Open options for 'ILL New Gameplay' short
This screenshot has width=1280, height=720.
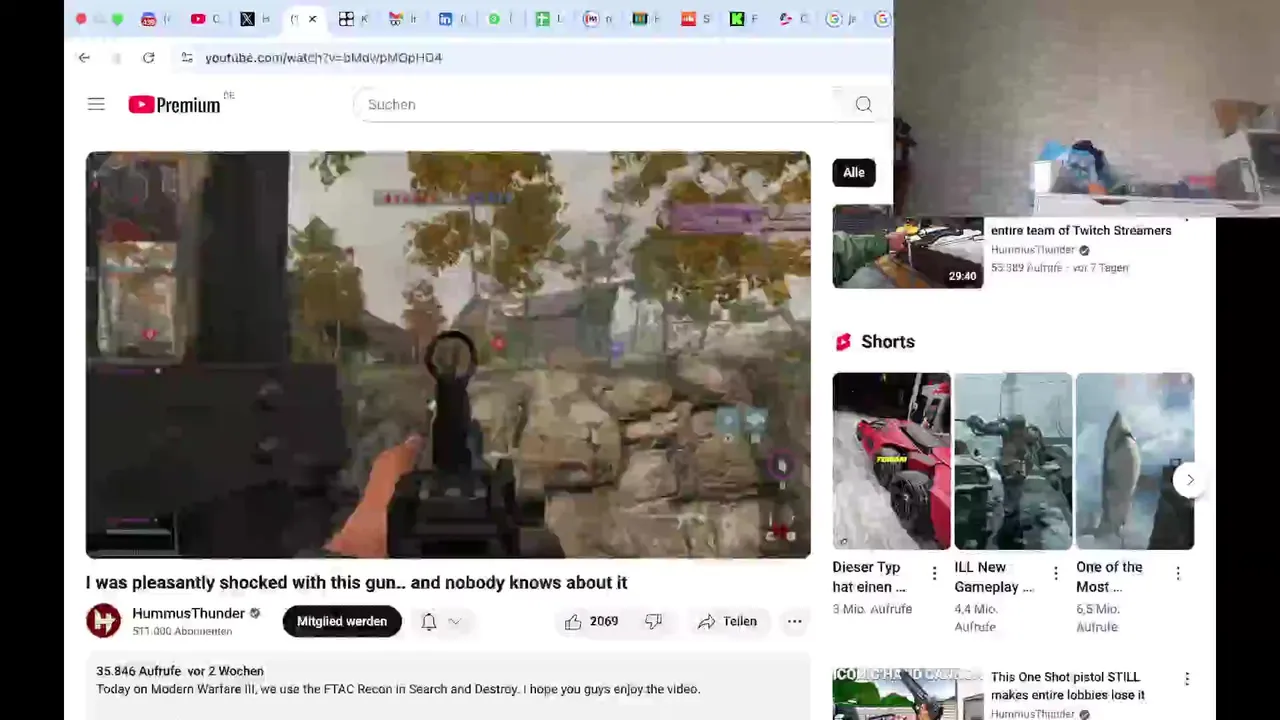(1056, 573)
